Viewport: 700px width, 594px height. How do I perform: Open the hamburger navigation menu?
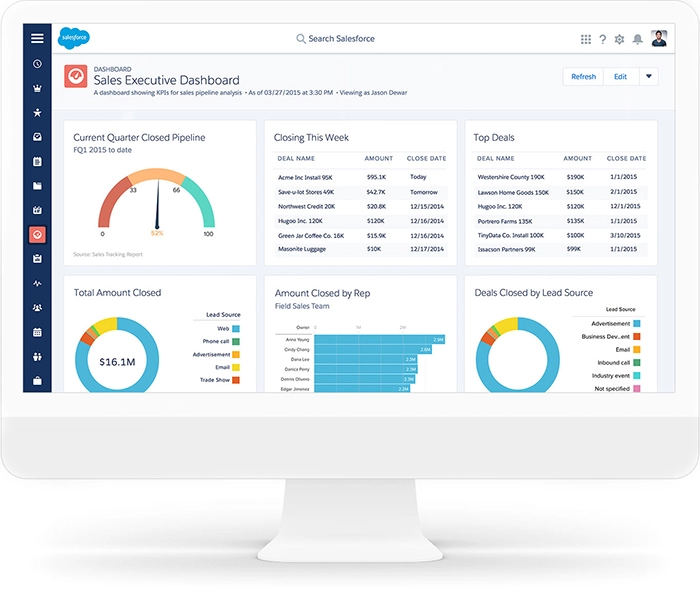coord(38,38)
